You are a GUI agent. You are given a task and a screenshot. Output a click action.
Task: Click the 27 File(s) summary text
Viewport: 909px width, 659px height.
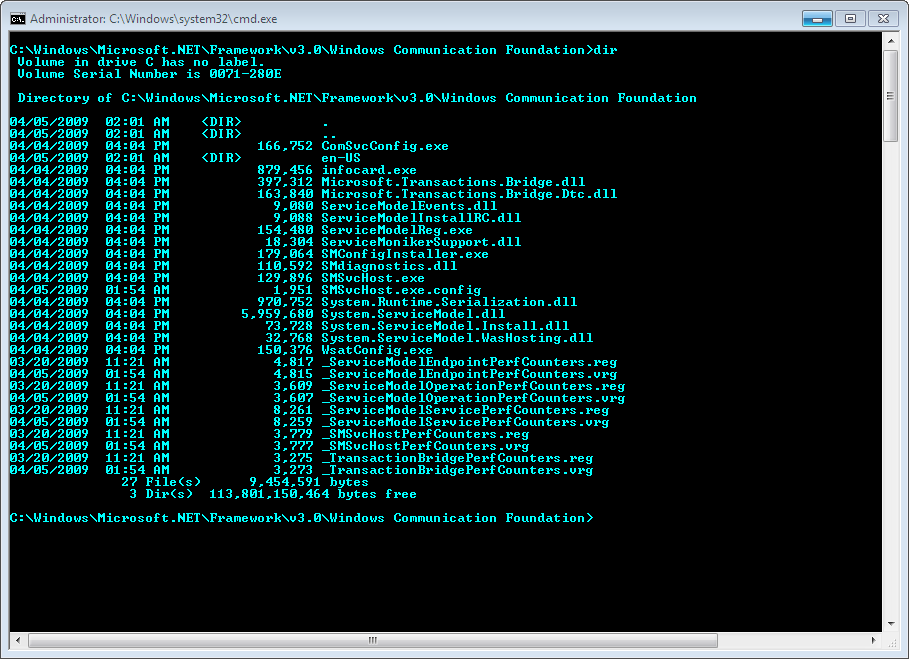(161, 482)
